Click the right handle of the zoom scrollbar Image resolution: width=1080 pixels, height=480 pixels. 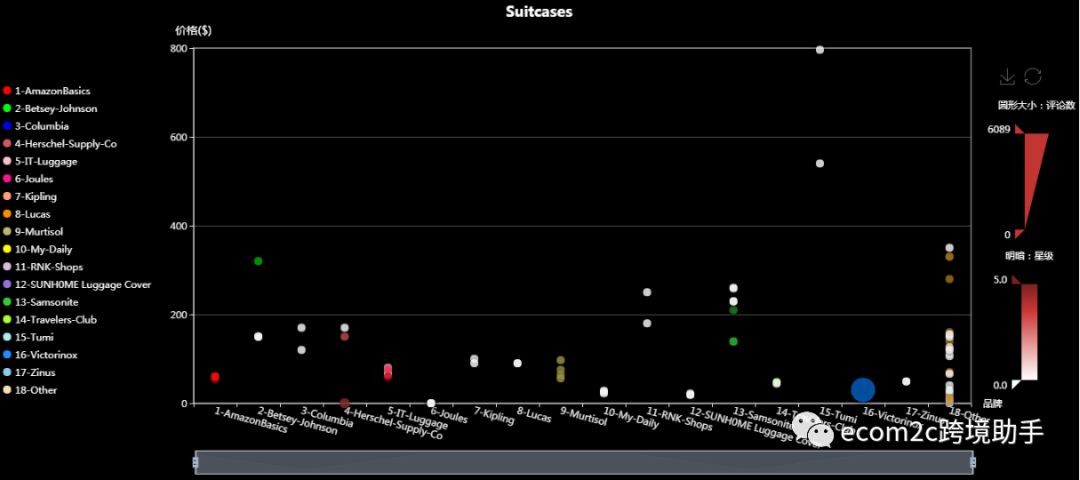973,462
